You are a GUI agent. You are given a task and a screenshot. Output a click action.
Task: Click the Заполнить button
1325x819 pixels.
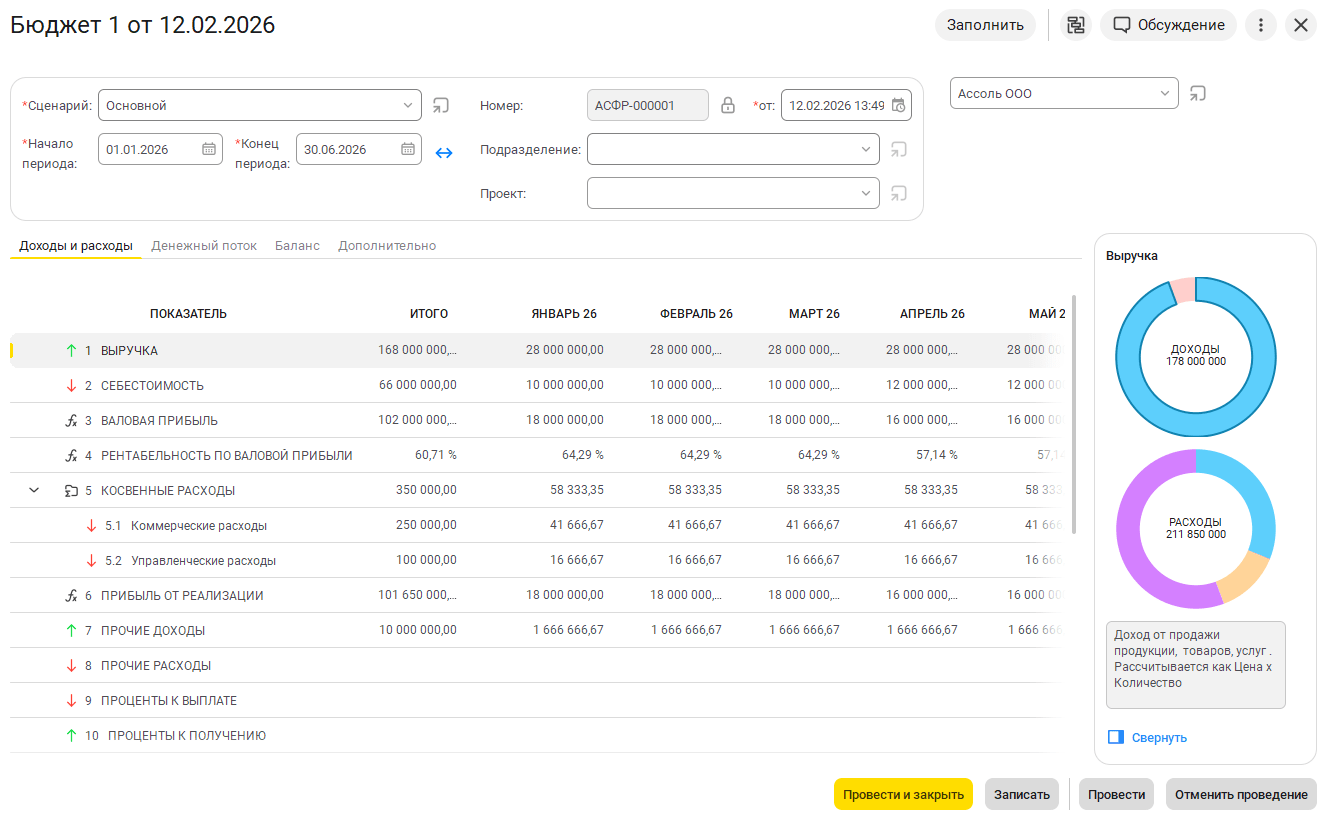tap(985, 25)
